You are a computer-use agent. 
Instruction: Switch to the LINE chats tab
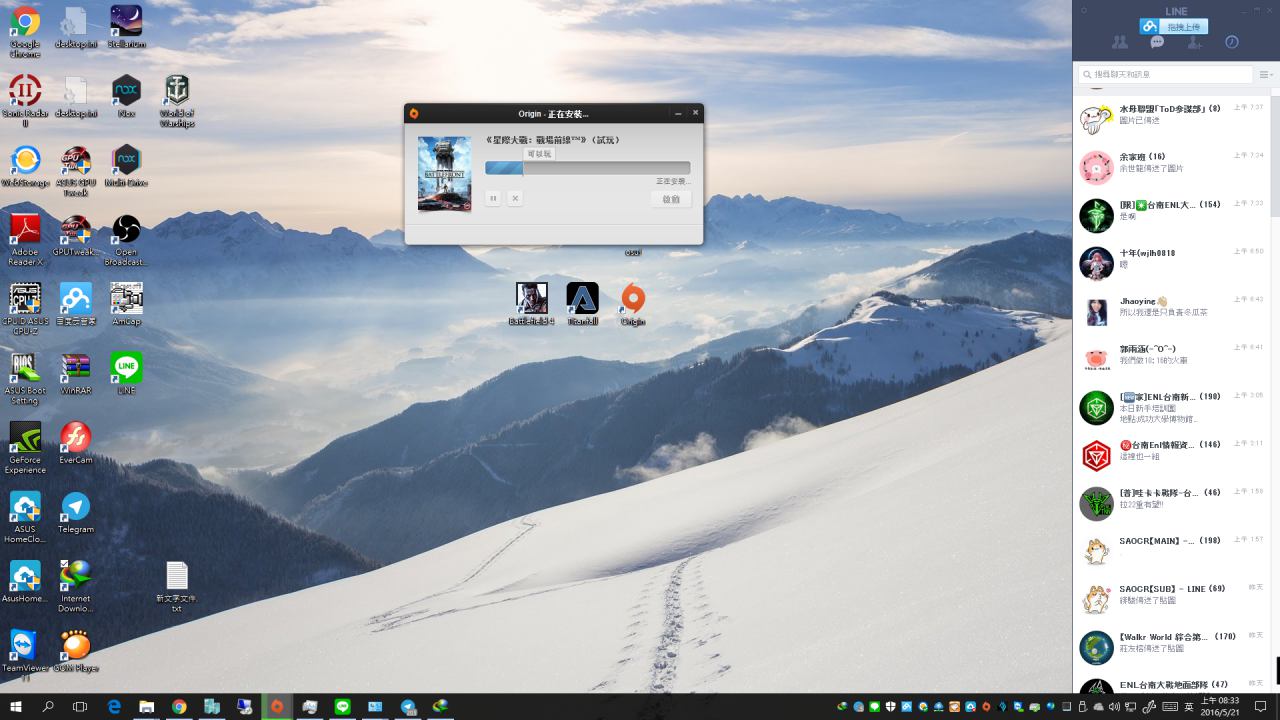[1157, 43]
